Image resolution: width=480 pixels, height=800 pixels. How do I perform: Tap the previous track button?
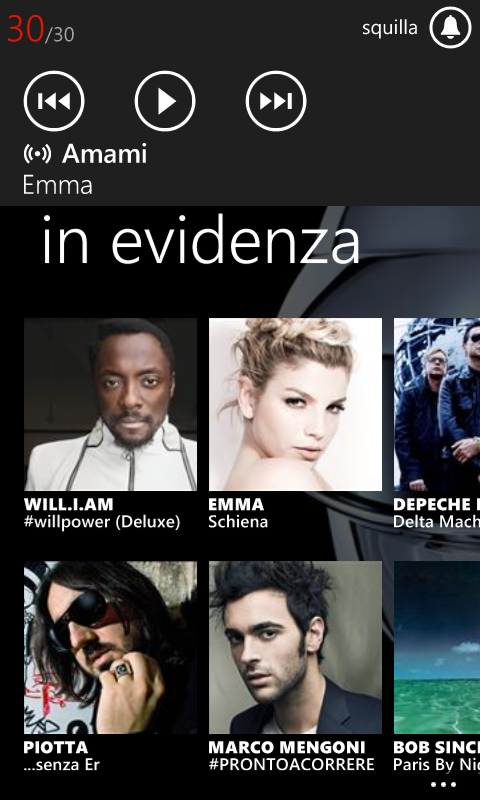point(54,101)
